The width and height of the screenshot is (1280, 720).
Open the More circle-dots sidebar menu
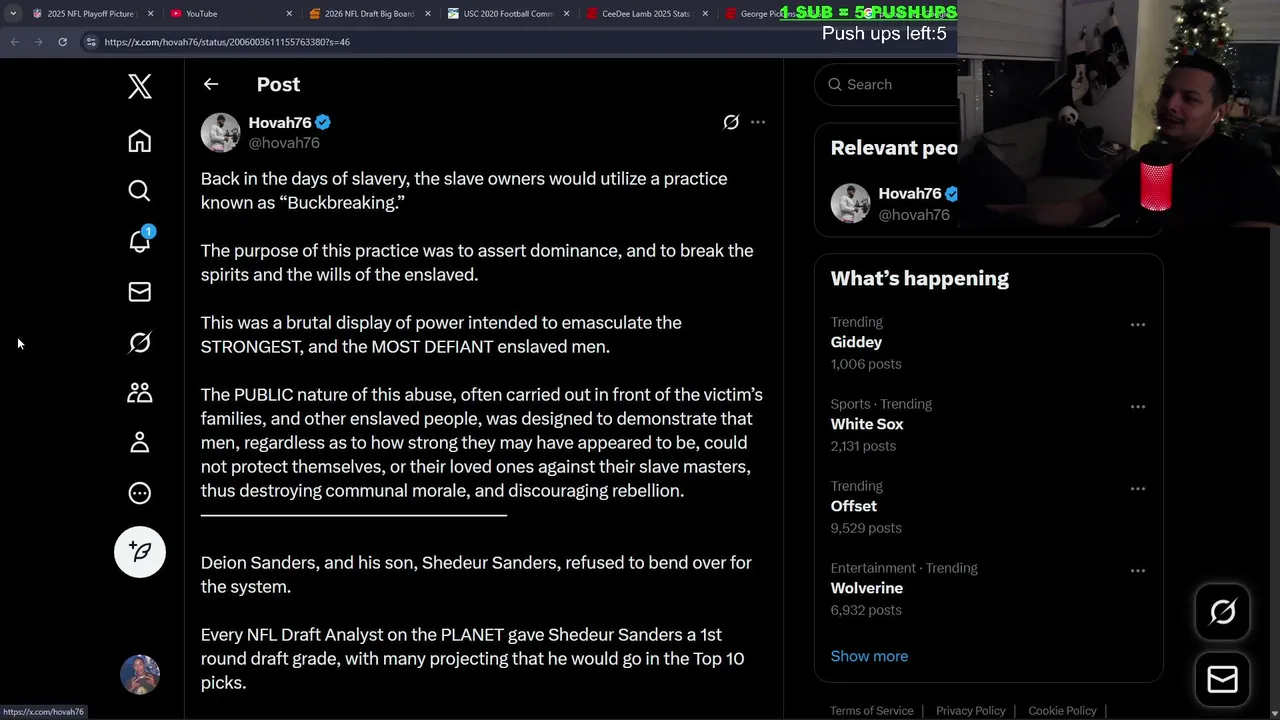click(x=140, y=493)
